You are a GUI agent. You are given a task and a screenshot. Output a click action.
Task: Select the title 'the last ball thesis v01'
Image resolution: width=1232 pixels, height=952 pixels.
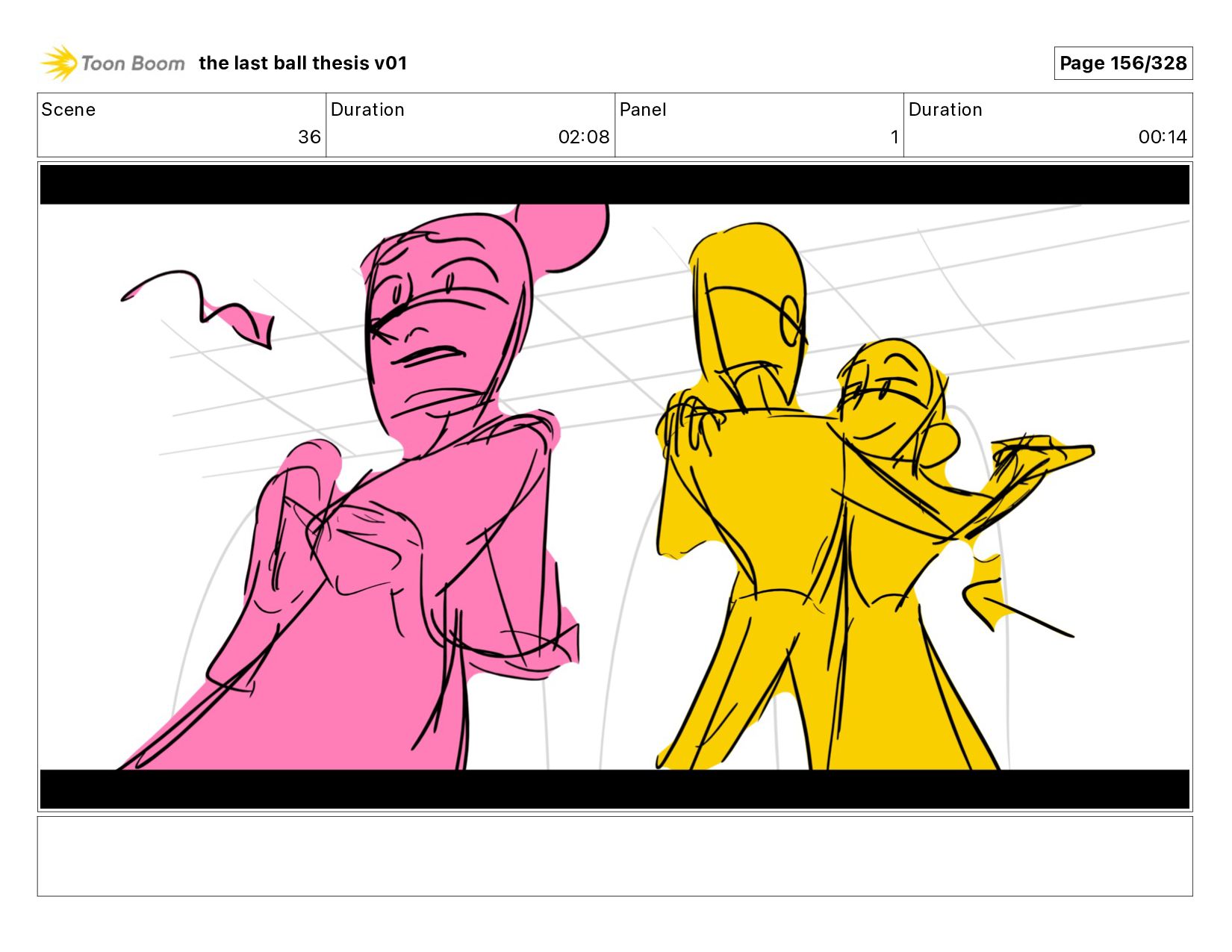[x=303, y=63]
